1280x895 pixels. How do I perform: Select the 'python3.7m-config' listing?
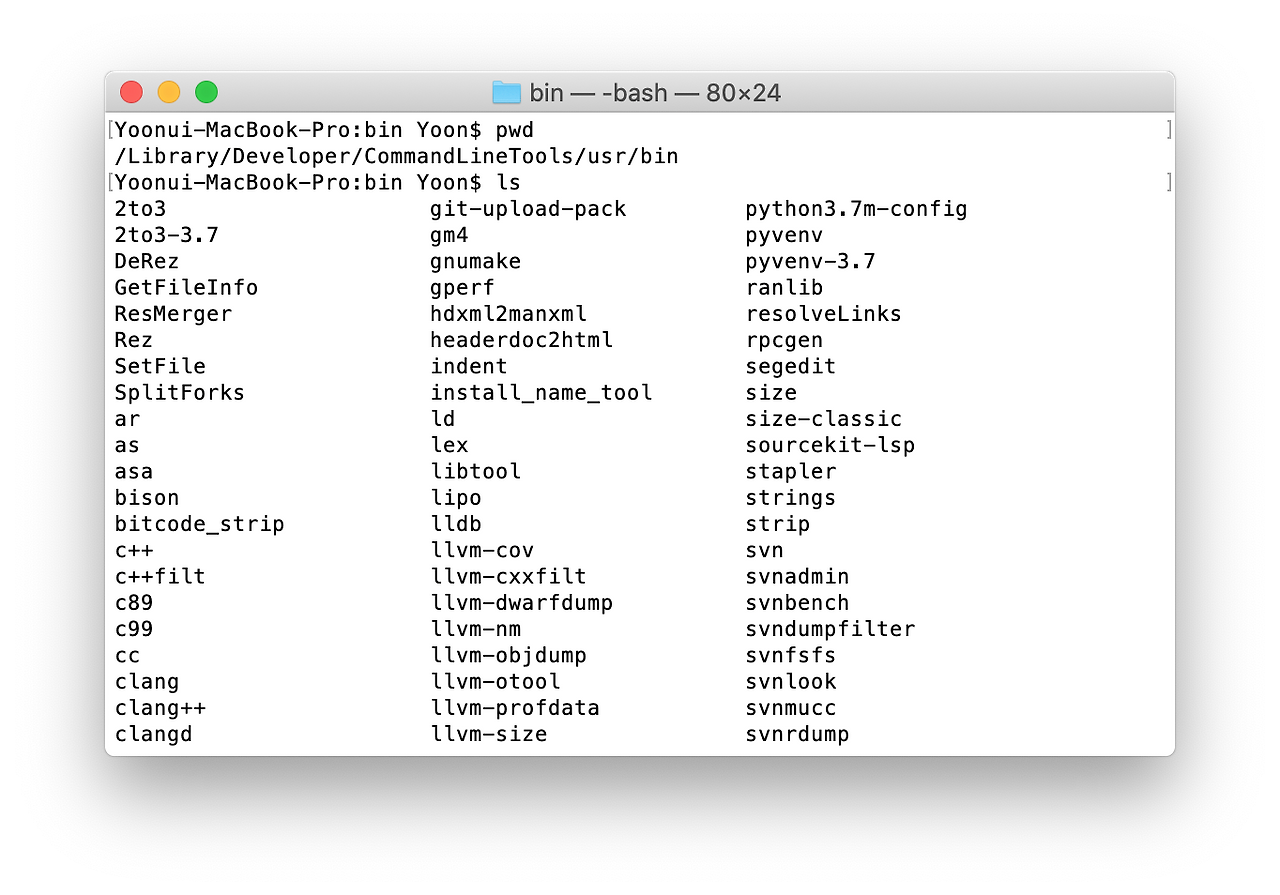tap(857, 209)
